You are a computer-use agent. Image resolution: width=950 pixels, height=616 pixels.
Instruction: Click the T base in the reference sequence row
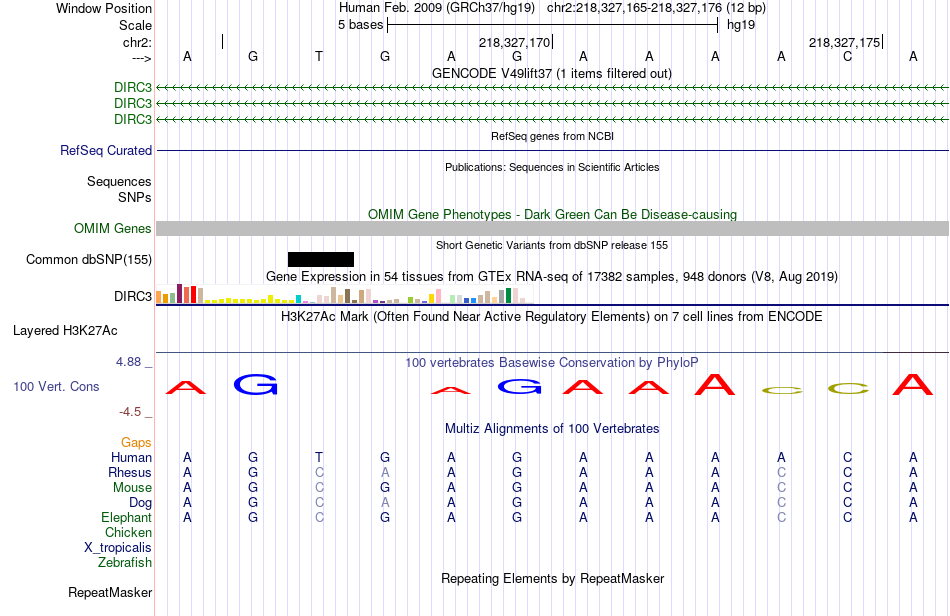coord(319,56)
